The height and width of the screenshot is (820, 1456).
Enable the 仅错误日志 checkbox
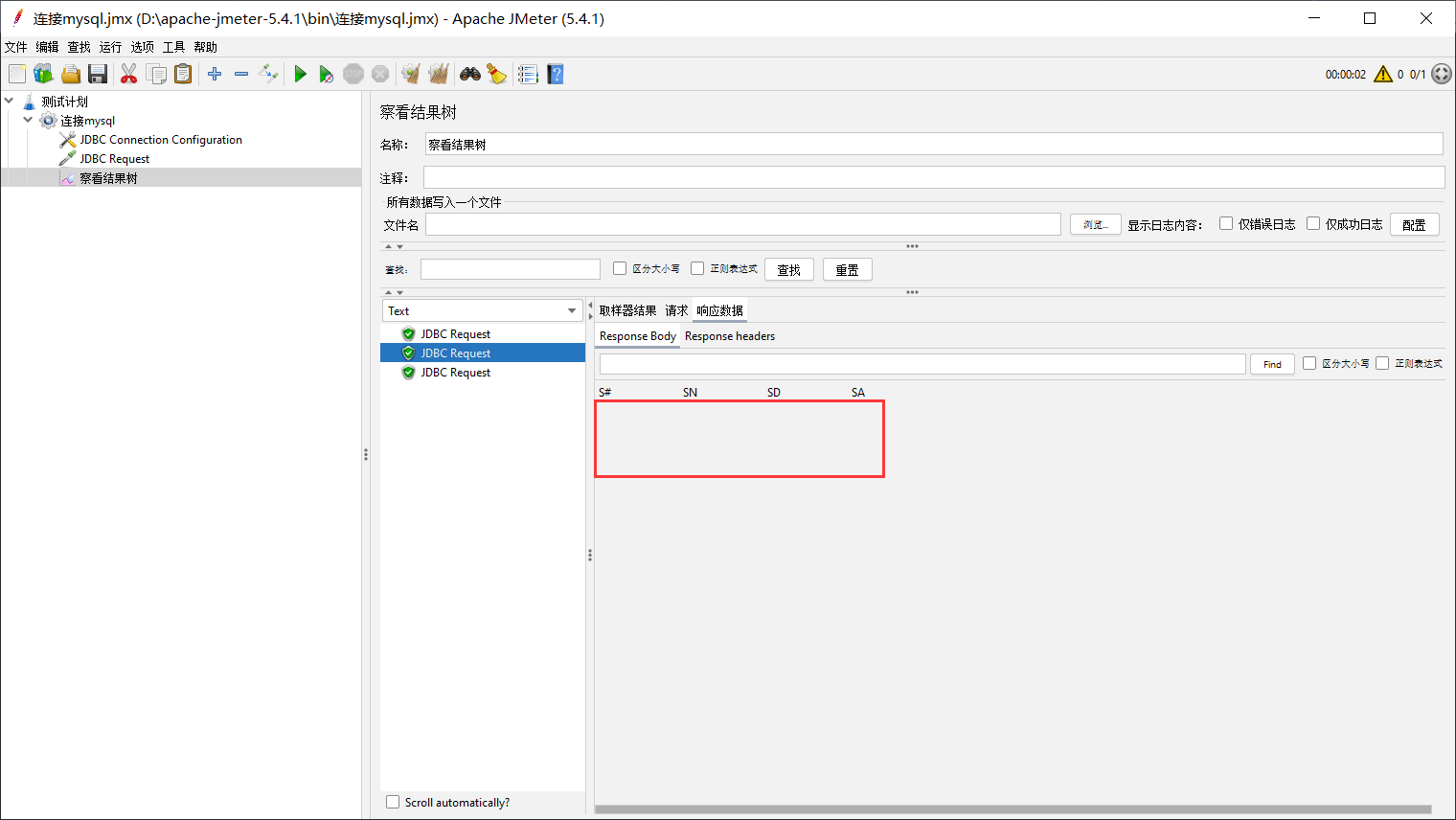coord(1226,223)
